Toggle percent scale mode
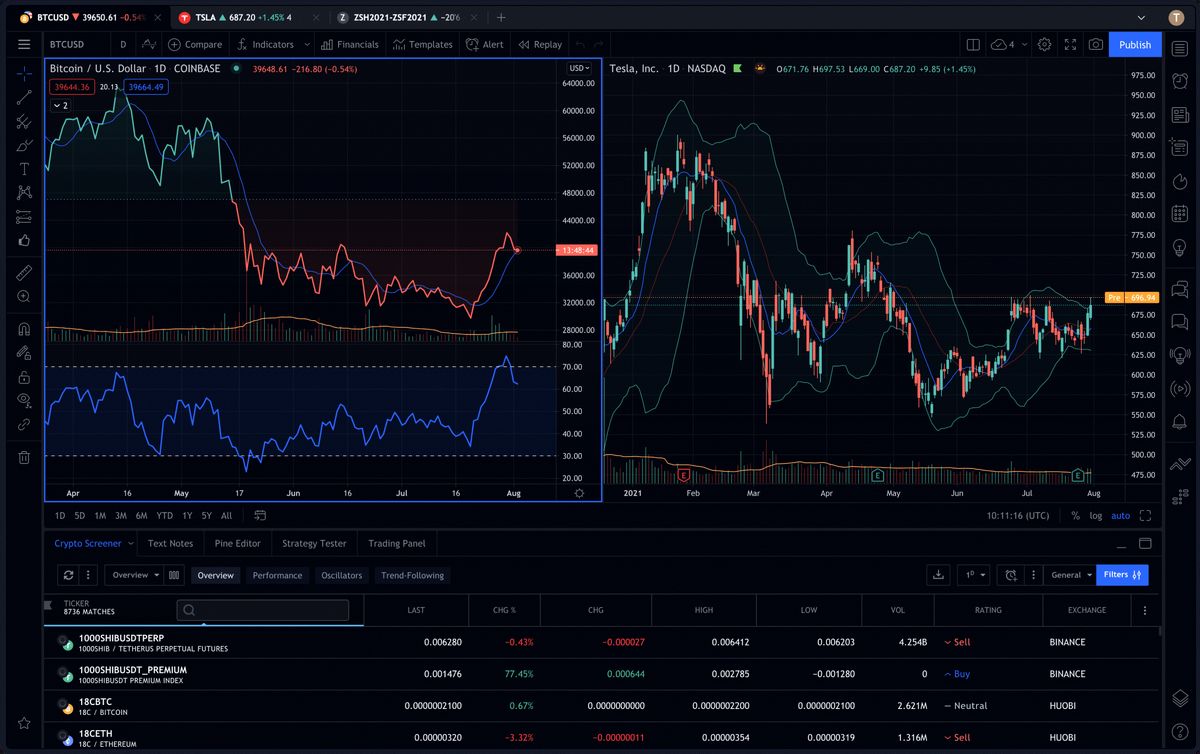 pos(1075,516)
